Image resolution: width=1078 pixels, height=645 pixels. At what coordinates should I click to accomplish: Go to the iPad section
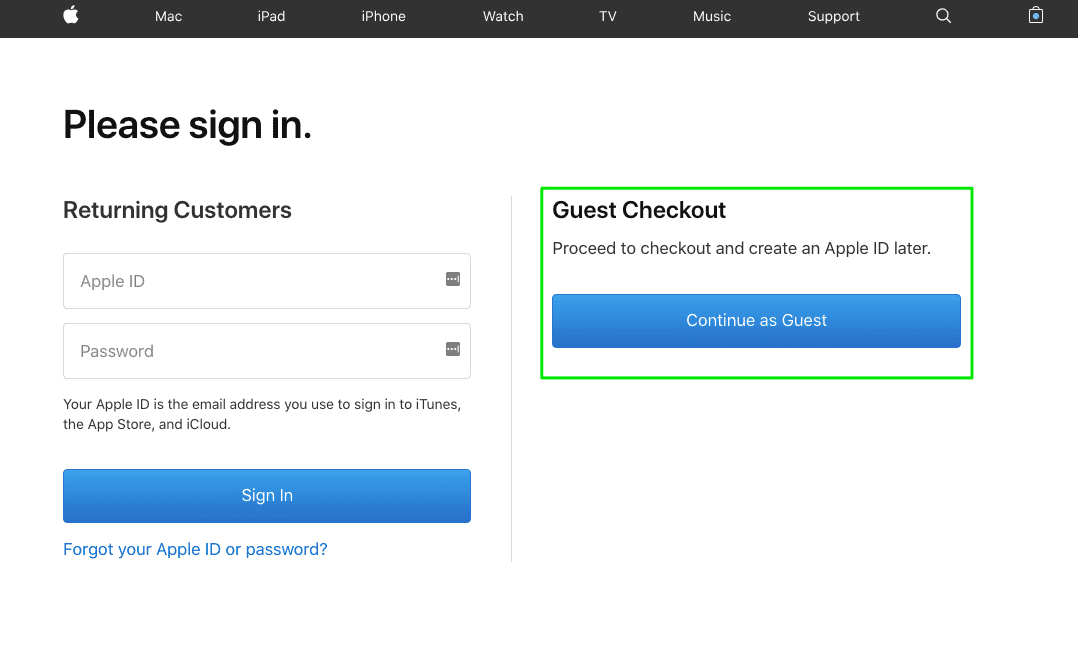click(271, 16)
